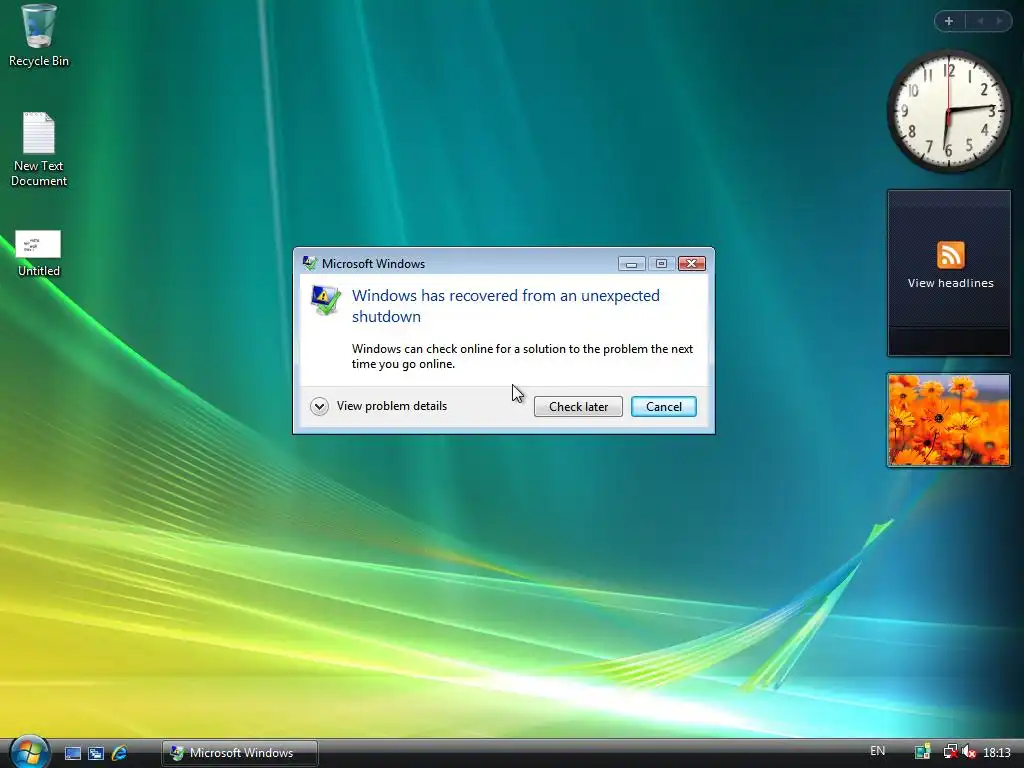Screen dimensions: 1024x768
Task: Minimize the Microsoft Windows dialog
Action: tap(632, 263)
